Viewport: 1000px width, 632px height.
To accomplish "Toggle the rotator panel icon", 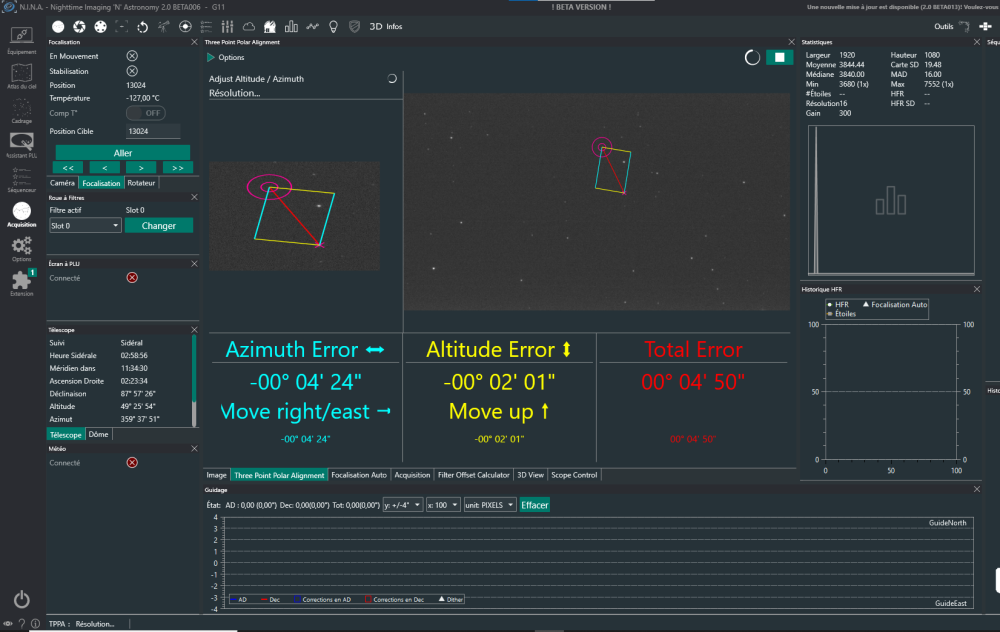I will coord(142,27).
